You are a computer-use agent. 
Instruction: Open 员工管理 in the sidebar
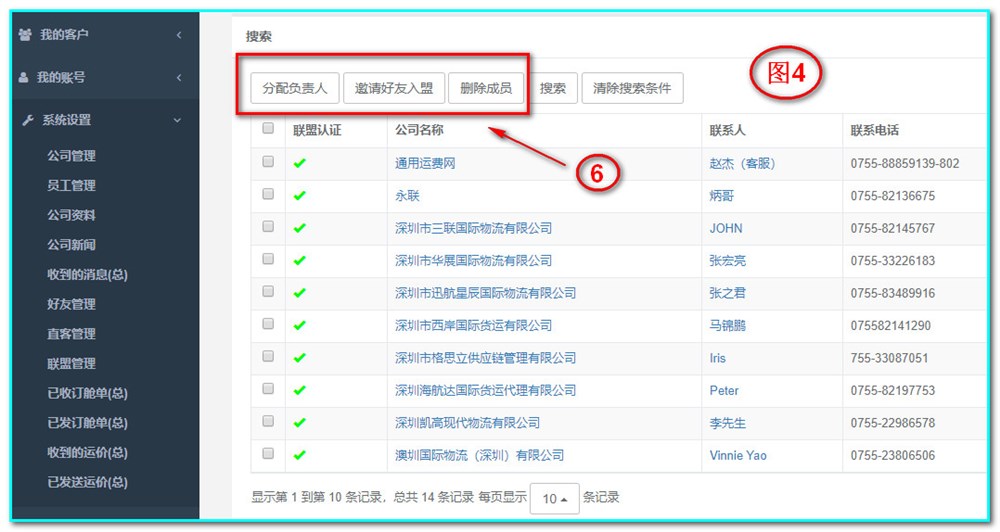click(x=71, y=186)
